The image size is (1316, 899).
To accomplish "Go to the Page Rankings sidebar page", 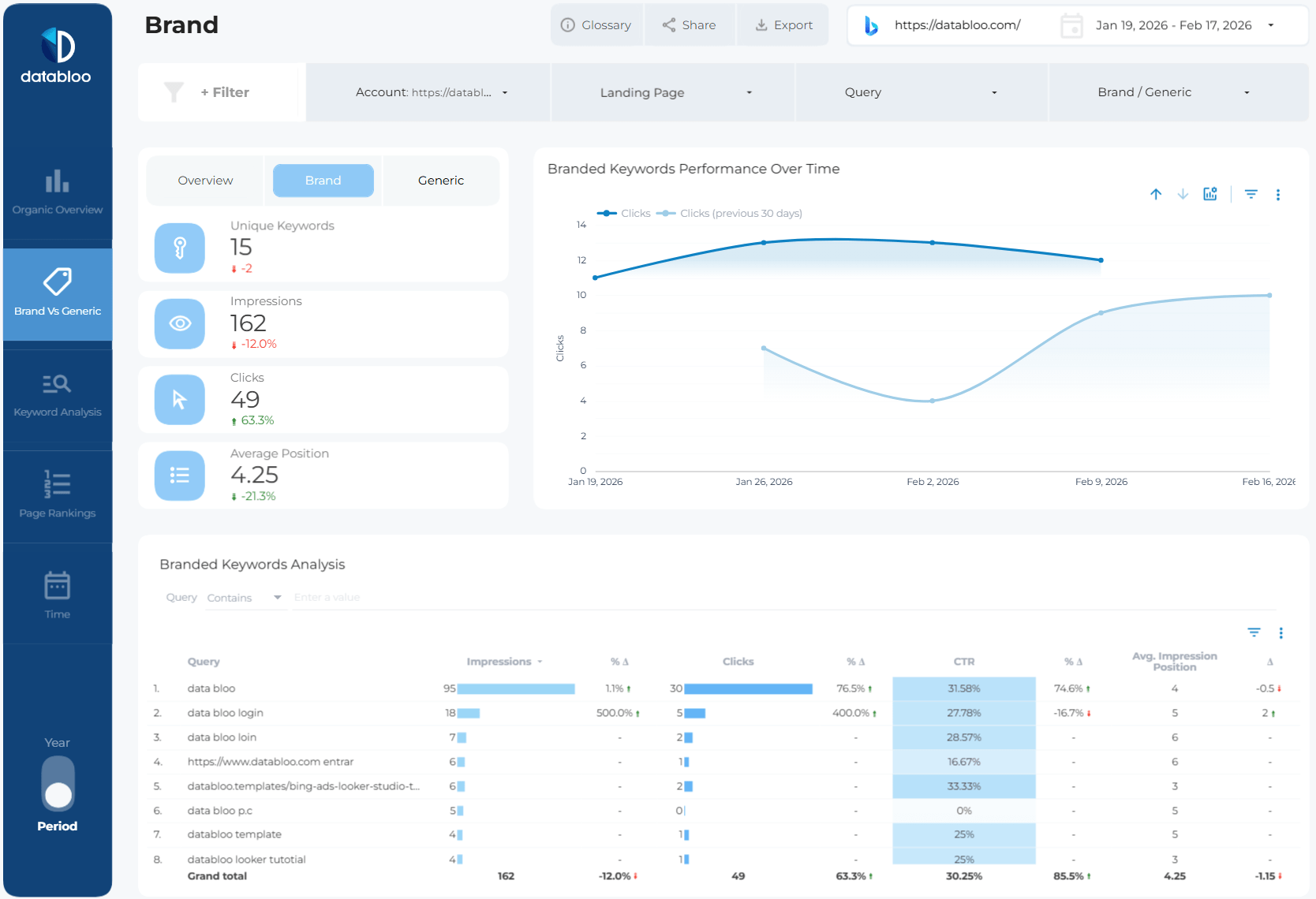I will (57, 496).
